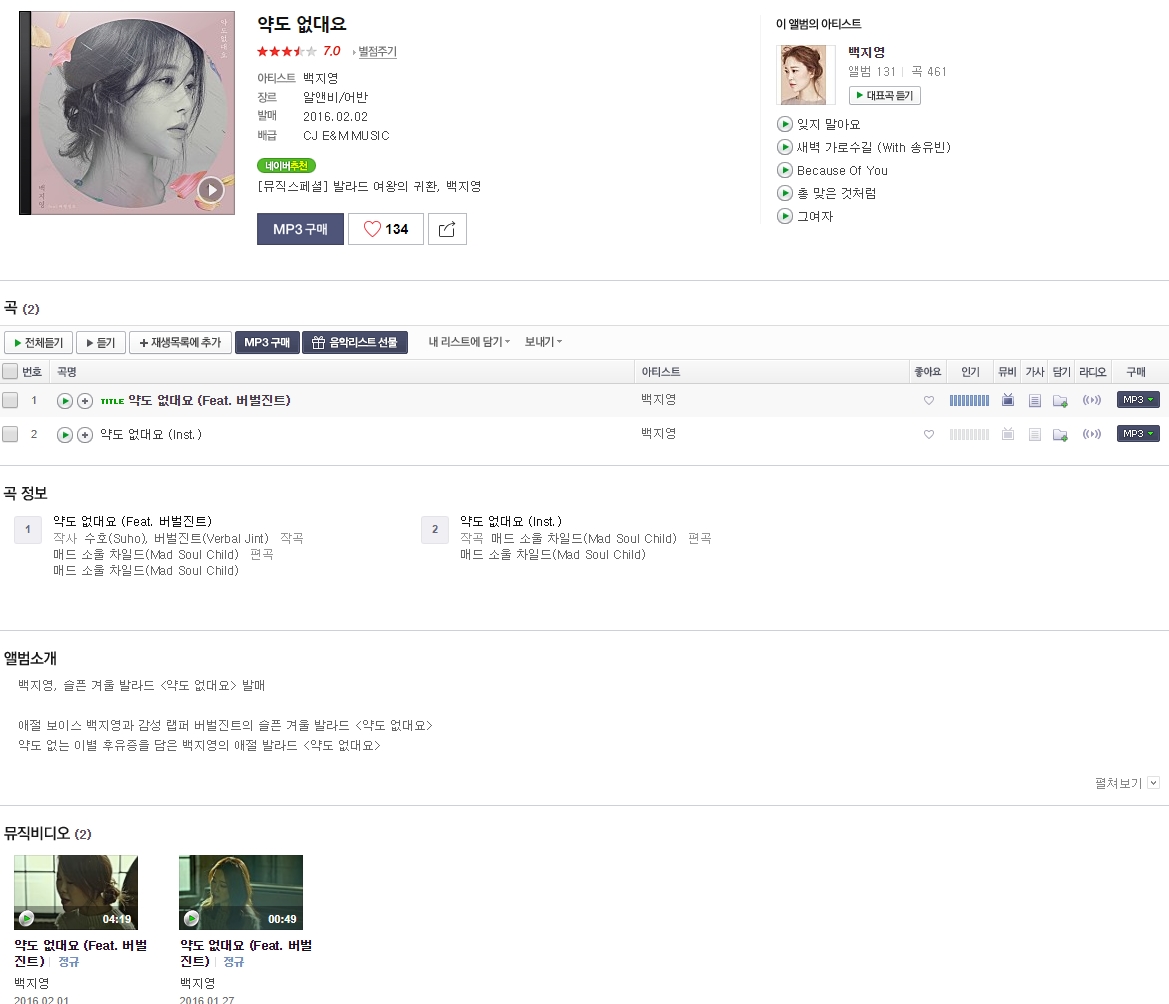Click the 별점주기 rating link
This screenshot has height=1004, width=1169.
[377, 51]
